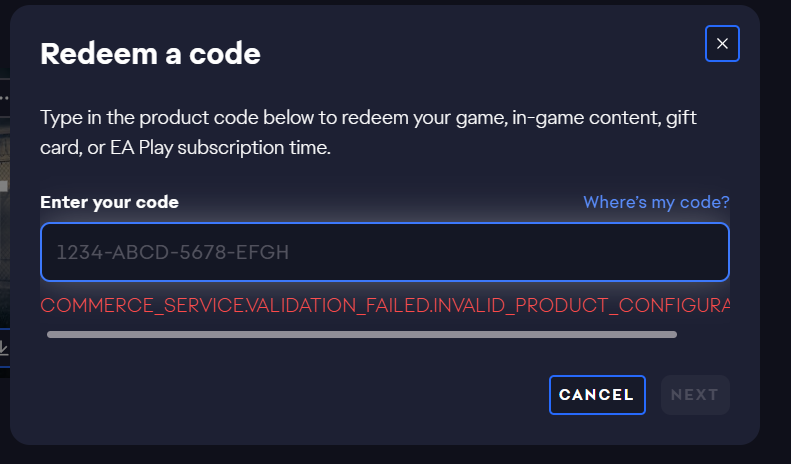Viewport: 791px width, 464px height.
Task: Click the horizontal scrollbar under the error
Action: pos(361,334)
